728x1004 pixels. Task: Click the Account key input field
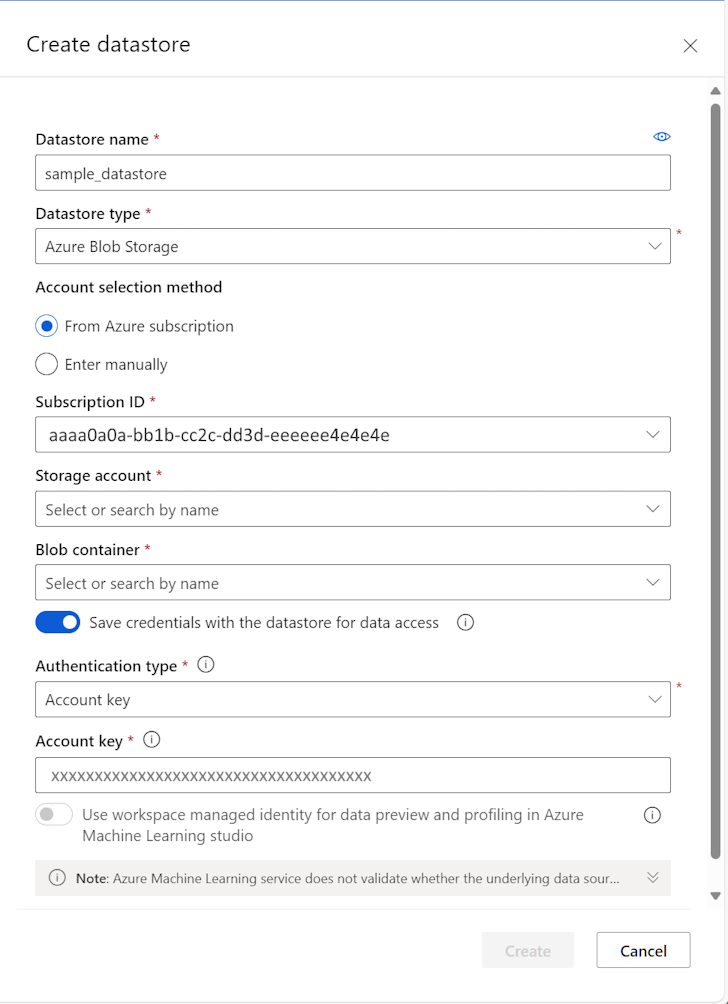pyautogui.click(x=352, y=775)
